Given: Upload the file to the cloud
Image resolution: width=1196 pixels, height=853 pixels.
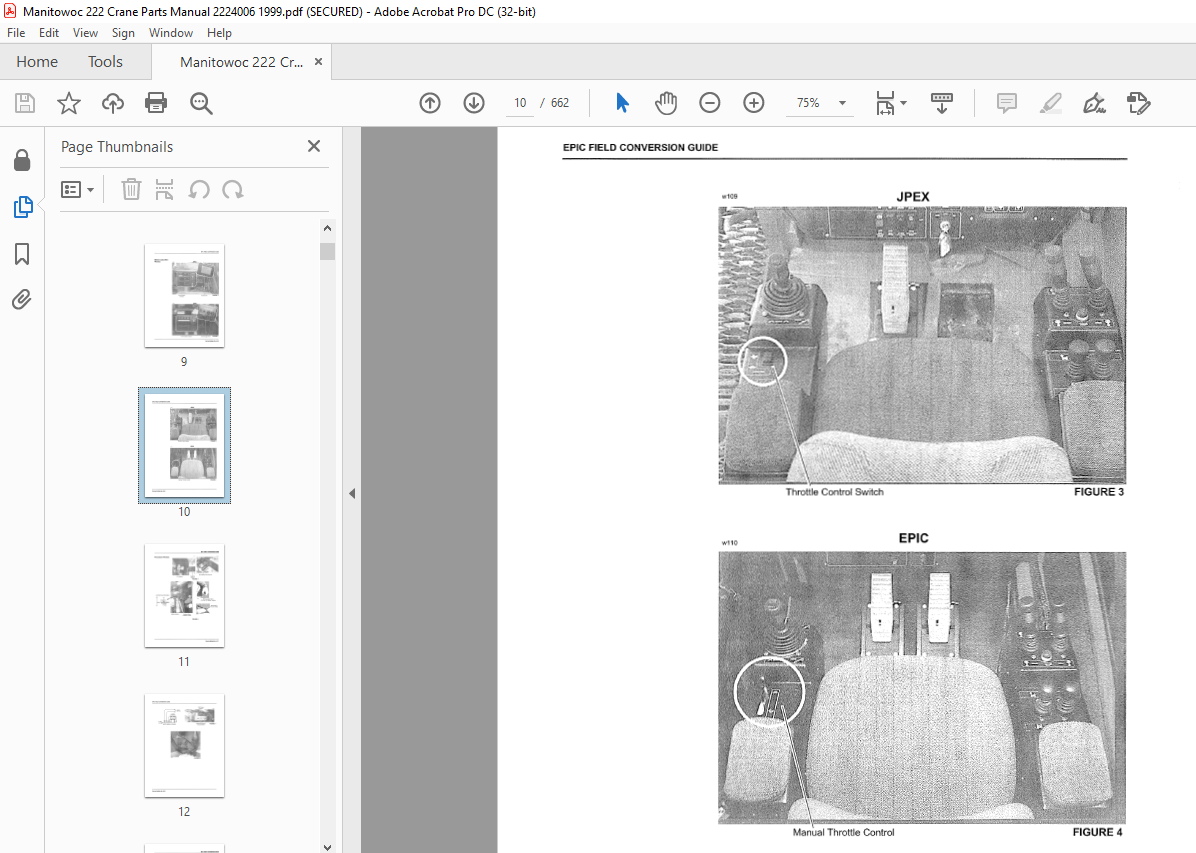Looking at the screenshot, I should coord(113,103).
